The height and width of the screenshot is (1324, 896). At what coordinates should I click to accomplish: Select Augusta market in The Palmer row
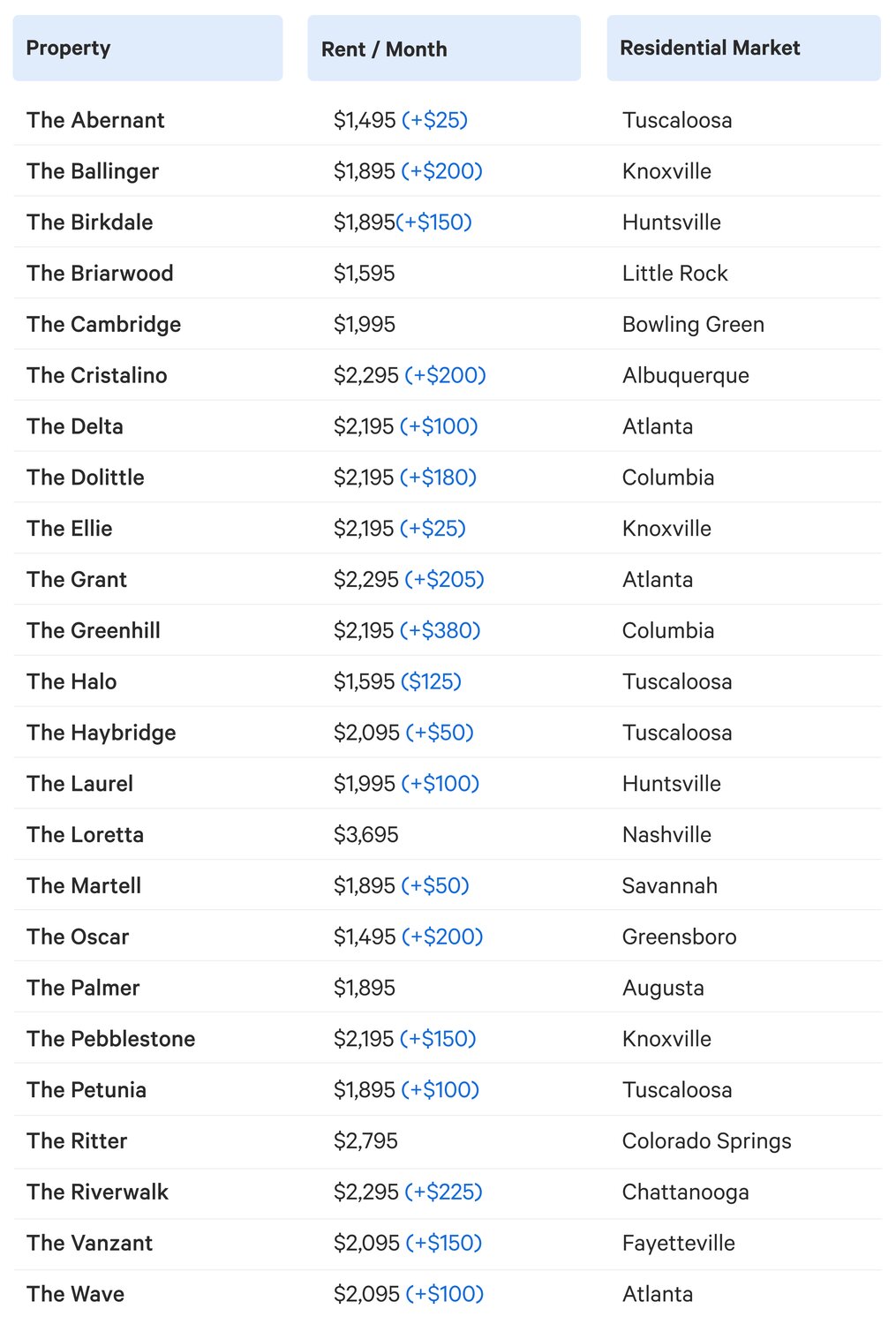tap(663, 988)
